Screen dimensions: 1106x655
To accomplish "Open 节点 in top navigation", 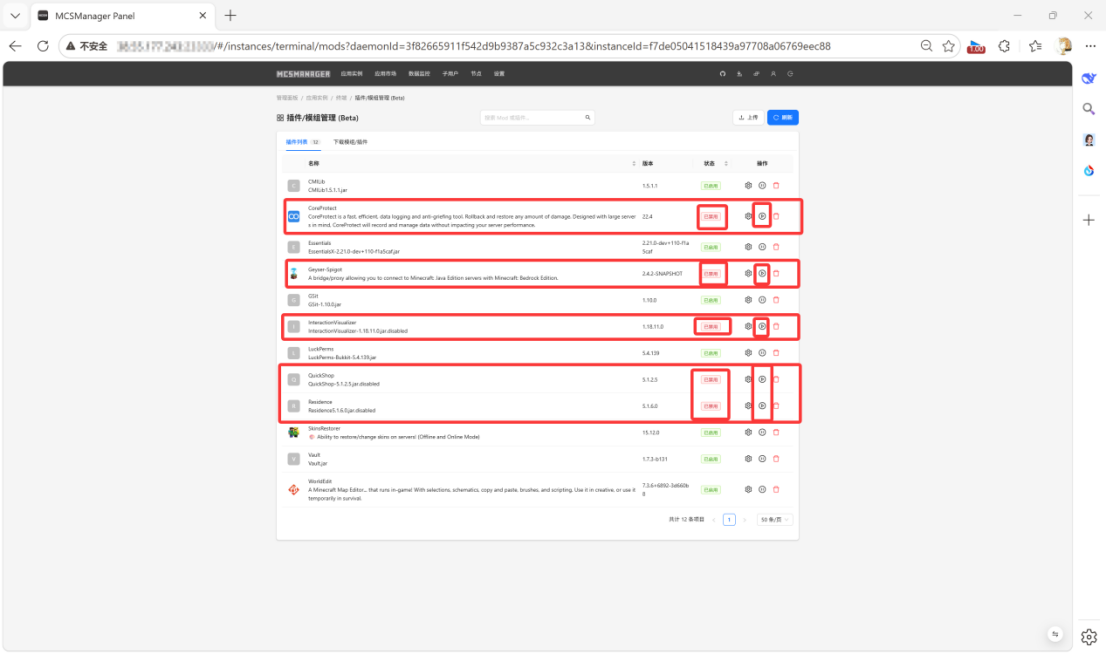I will pyautogui.click(x=476, y=73).
